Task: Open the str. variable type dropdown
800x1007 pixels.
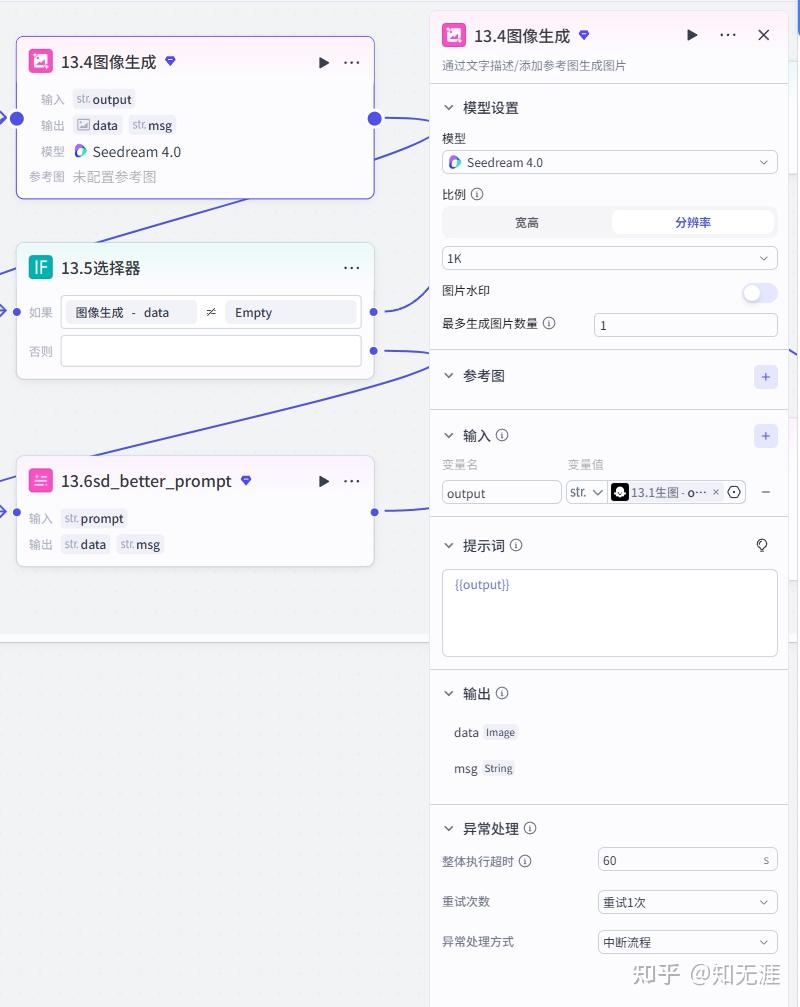Action: pos(586,492)
